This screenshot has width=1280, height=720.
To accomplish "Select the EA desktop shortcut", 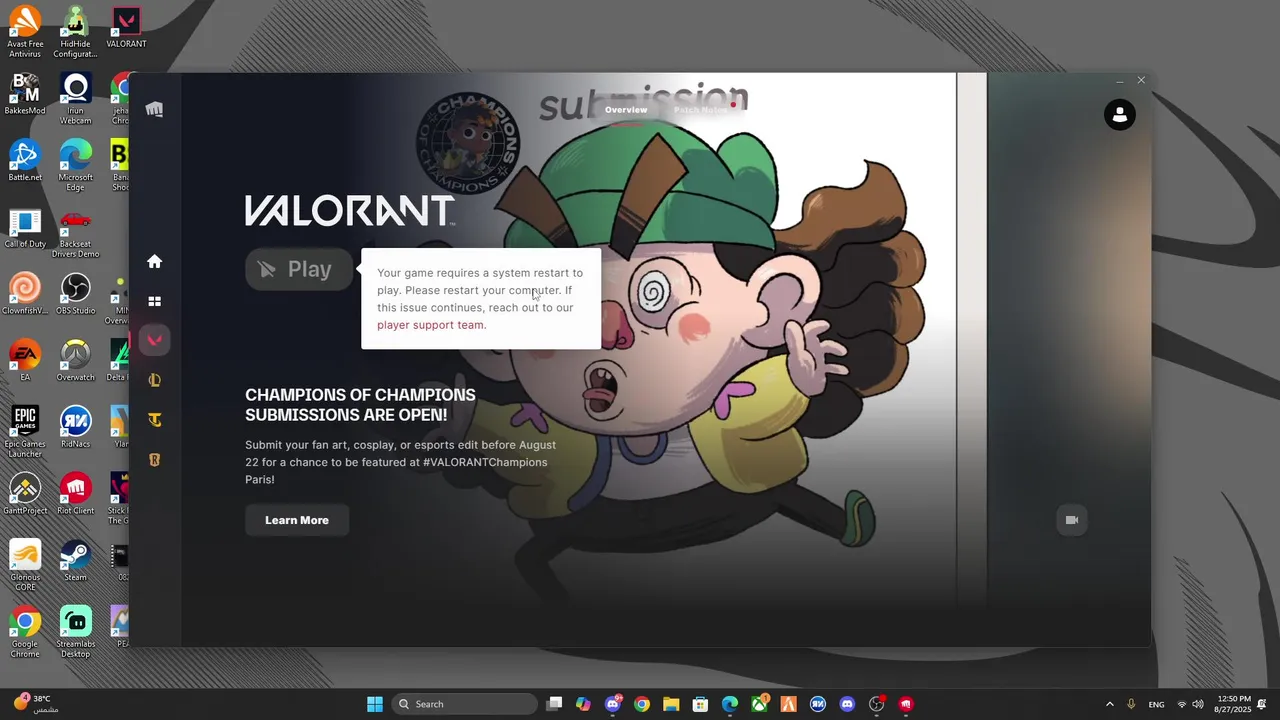I will (25, 361).
